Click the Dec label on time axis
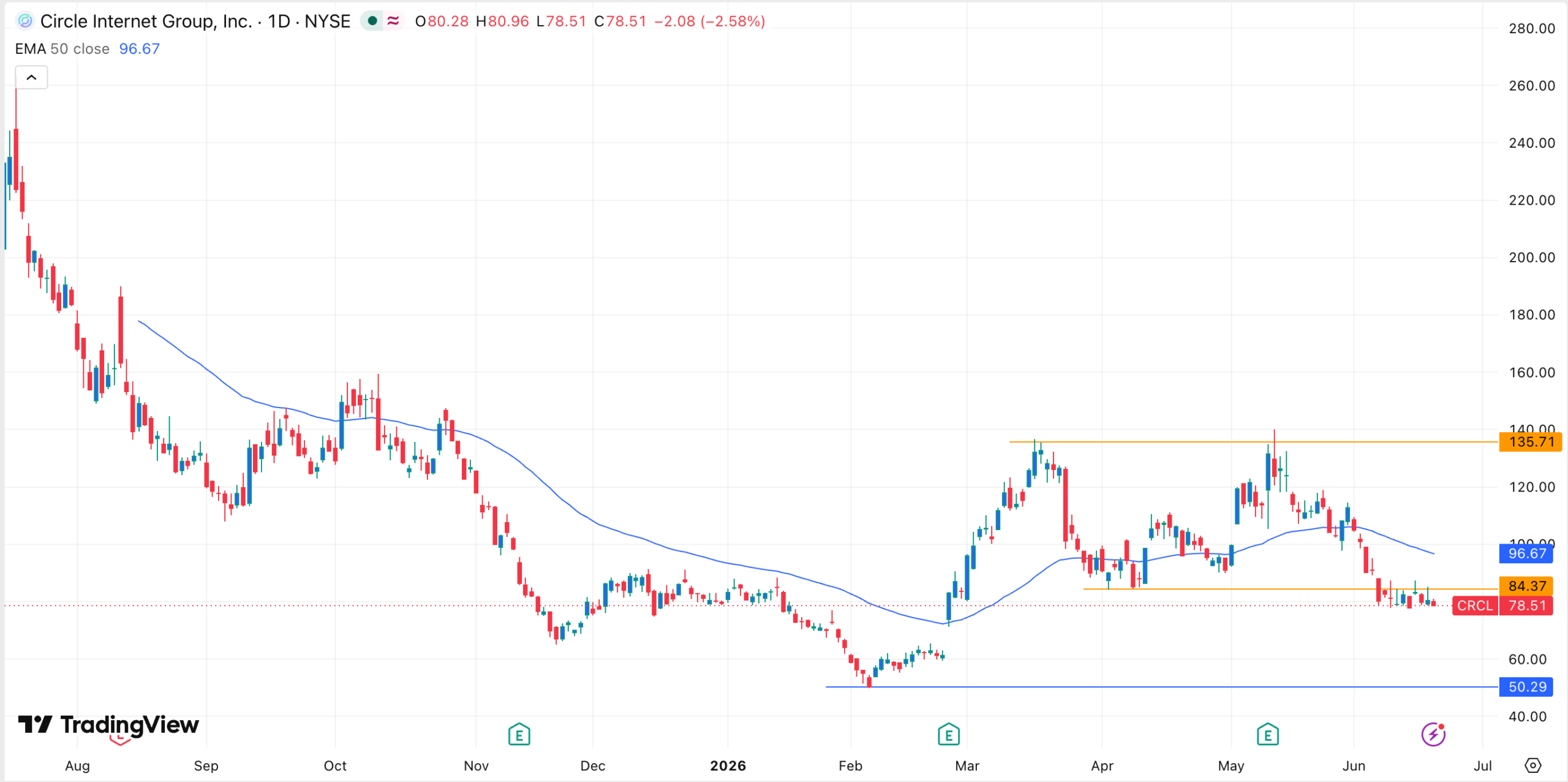The image size is (1568, 782). pyautogui.click(x=592, y=765)
